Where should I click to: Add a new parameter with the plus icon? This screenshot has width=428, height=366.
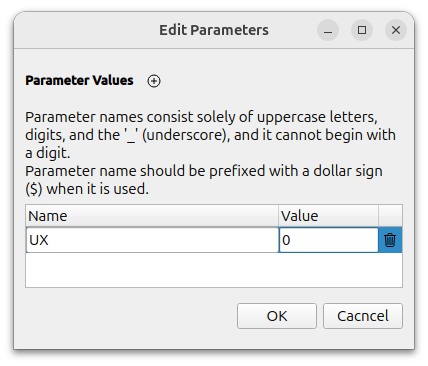(x=154, y=81)
